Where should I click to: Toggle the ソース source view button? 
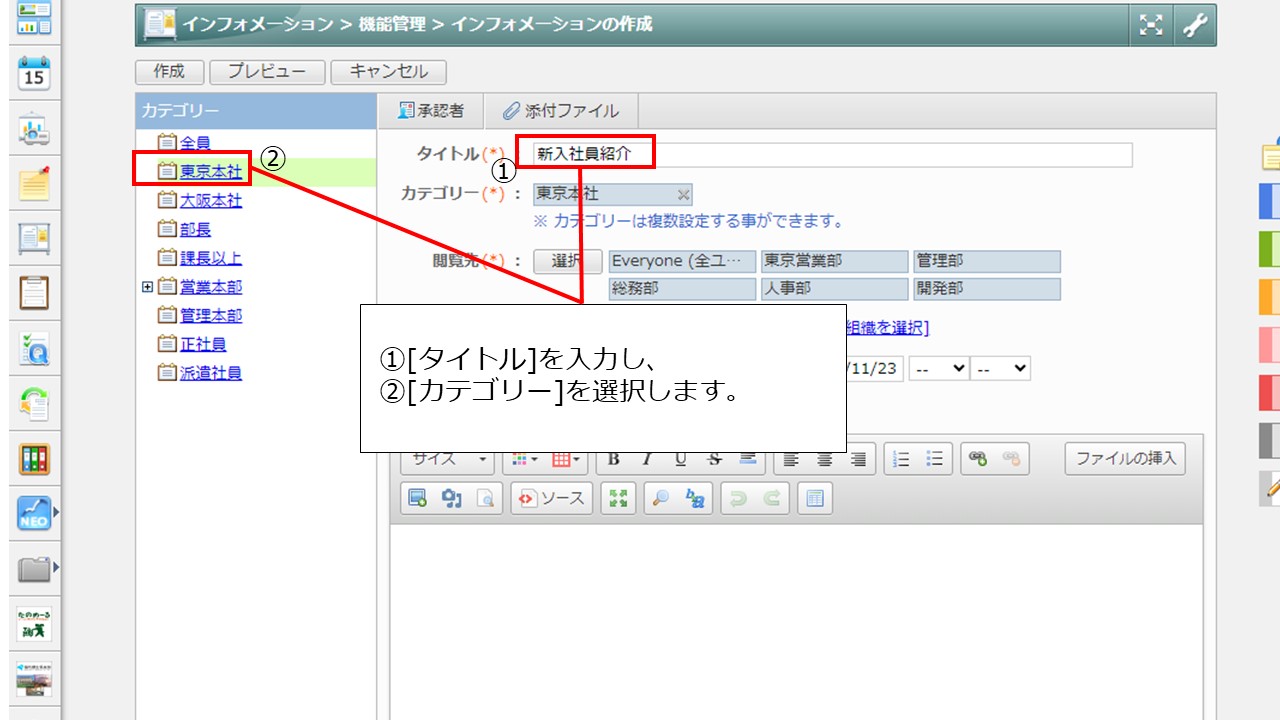coord(552,498)
